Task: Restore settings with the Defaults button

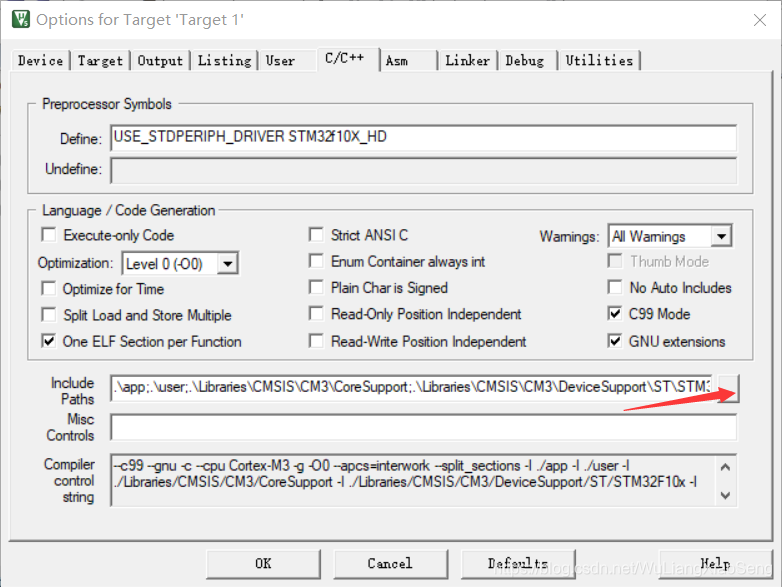Action: coord(518,564)
